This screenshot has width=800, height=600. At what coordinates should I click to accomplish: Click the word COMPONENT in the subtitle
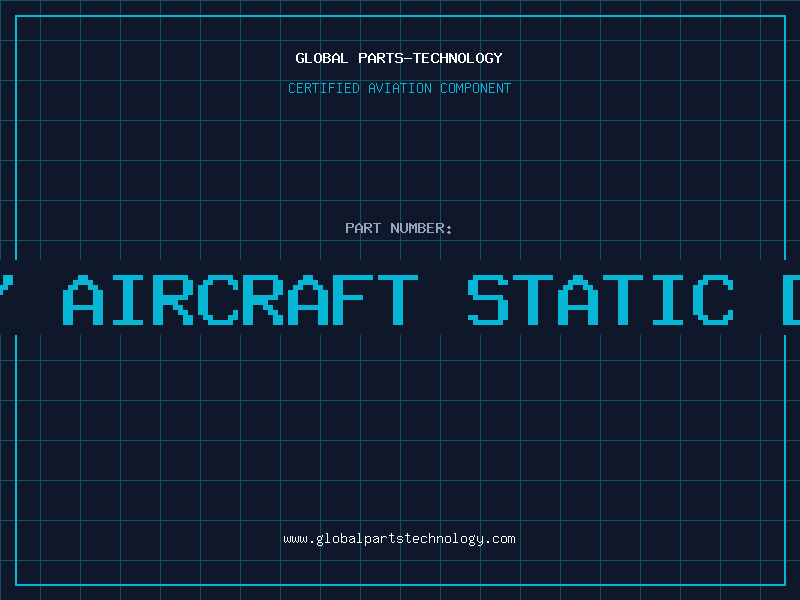(476, 88)
